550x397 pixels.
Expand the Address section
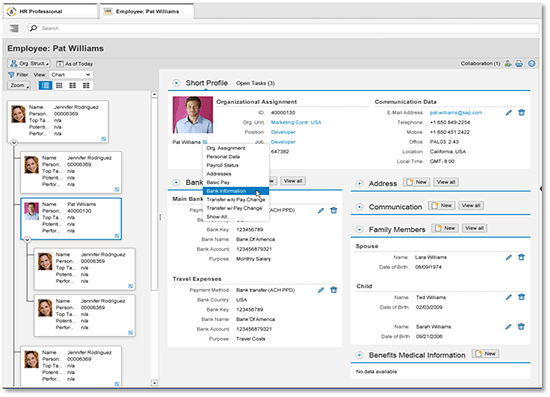pyautogui.click(x=360, y=183)
